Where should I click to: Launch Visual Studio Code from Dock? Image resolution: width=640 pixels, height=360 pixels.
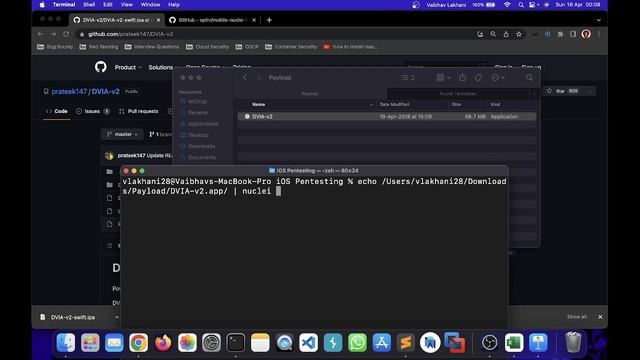(x=309, y=342)
